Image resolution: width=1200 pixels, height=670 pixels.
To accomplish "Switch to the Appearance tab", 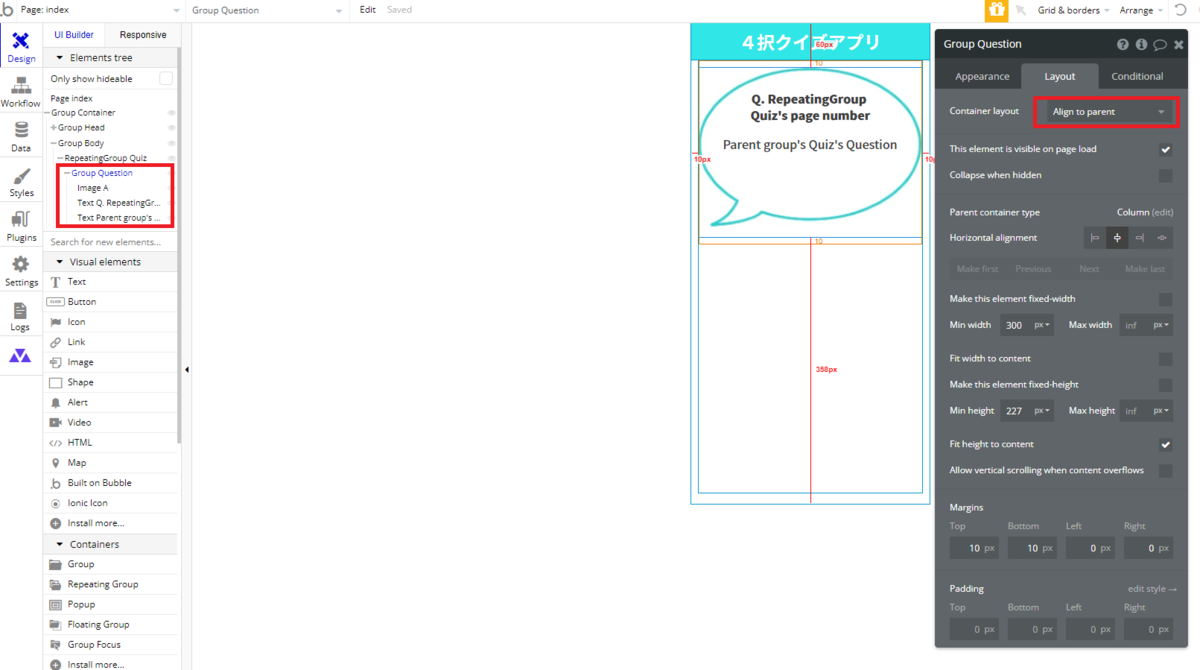I will point(982,76).
